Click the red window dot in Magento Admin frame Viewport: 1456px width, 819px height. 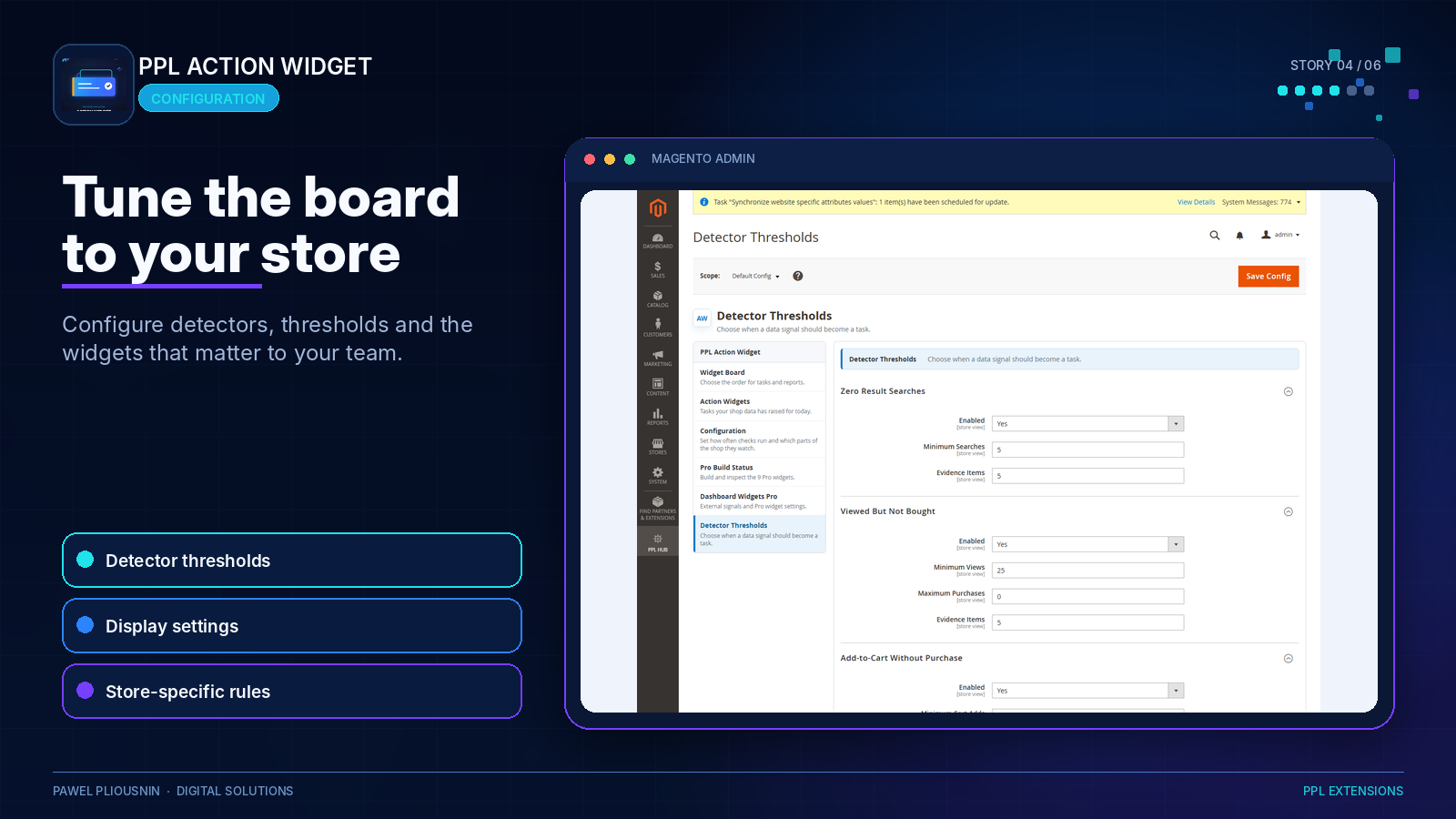click(x=590, y=159)
